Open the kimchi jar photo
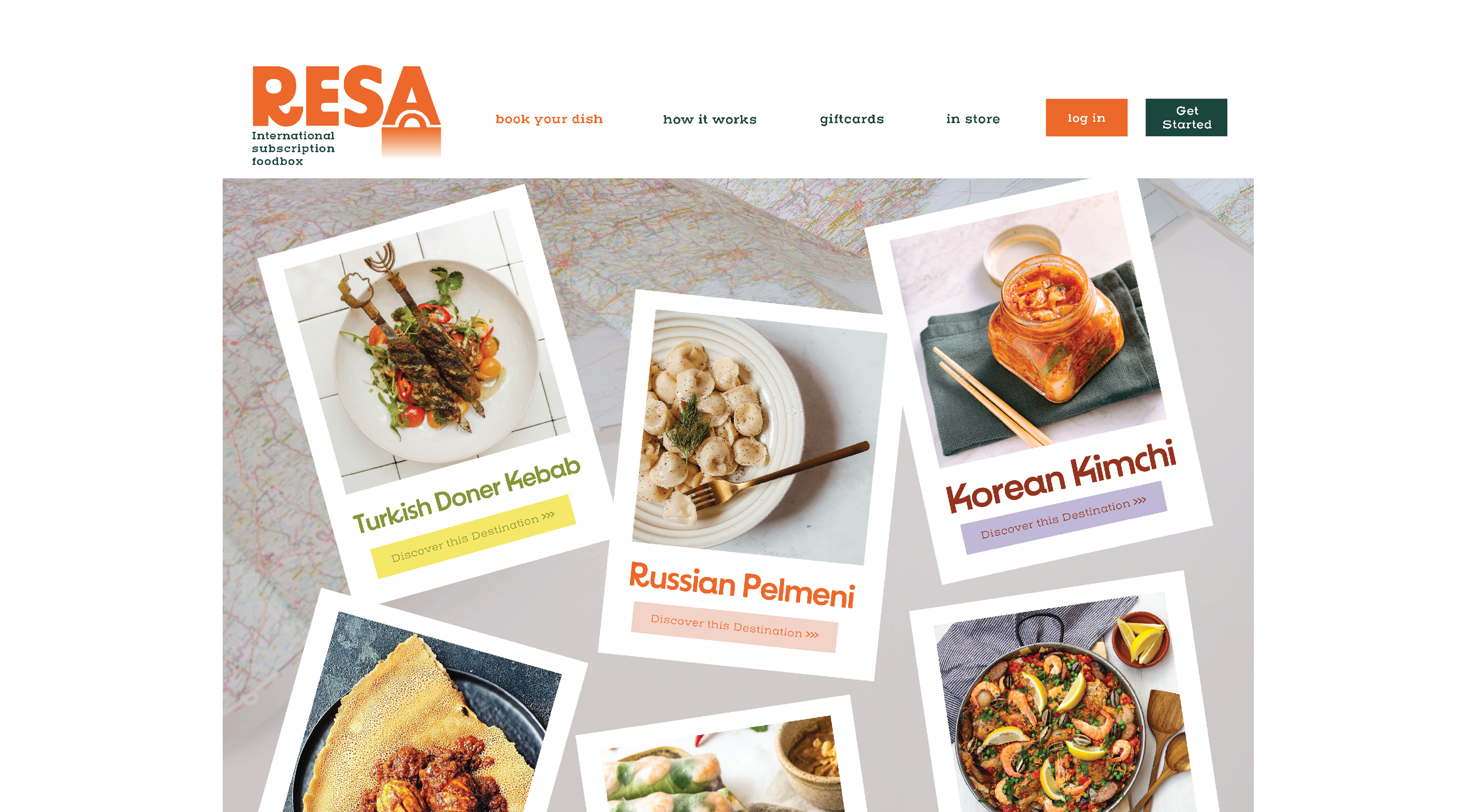Screen dimensions: 1479x812 click(x=1028, y=330)
